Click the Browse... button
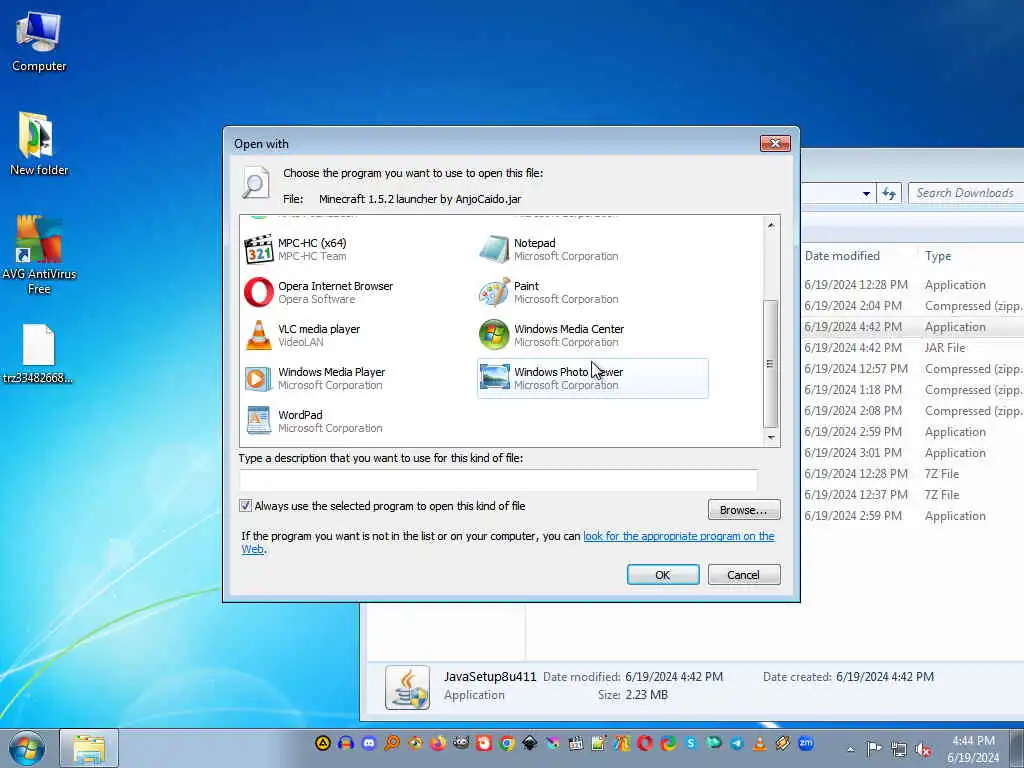The image size is (1024, 768). [744, 510]
